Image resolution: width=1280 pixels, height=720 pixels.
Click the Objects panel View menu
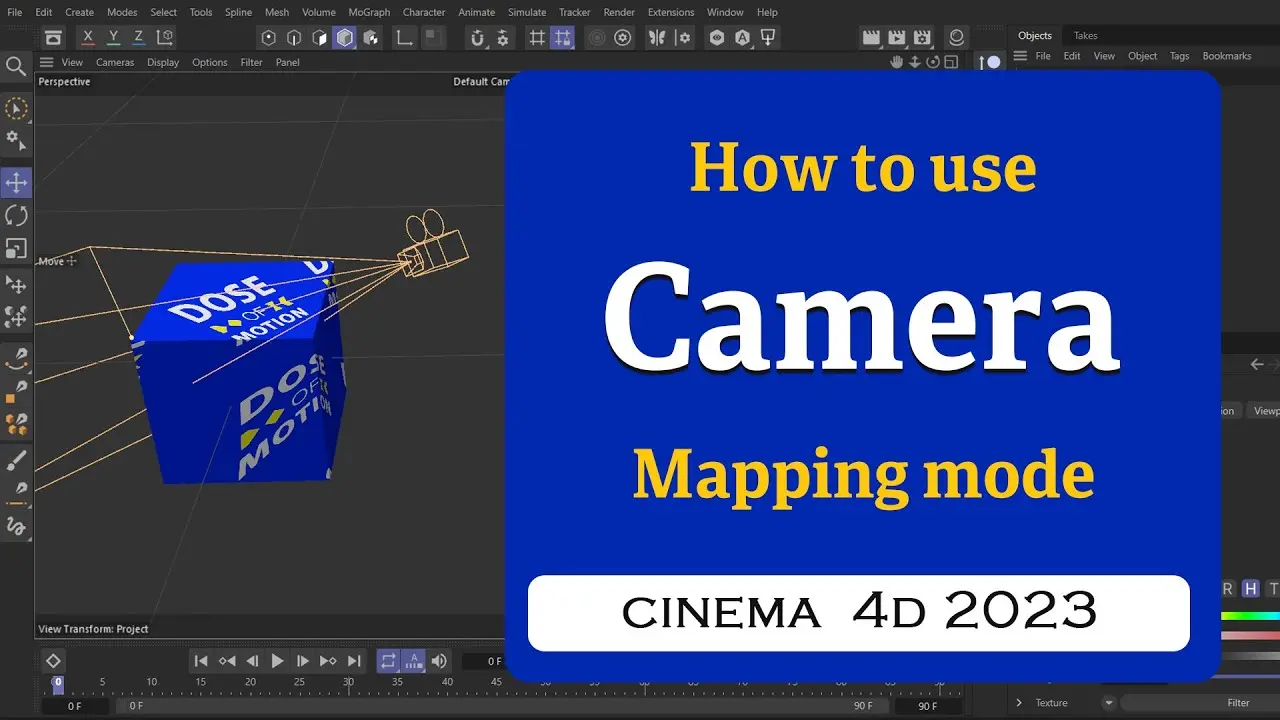point(1104,56)
